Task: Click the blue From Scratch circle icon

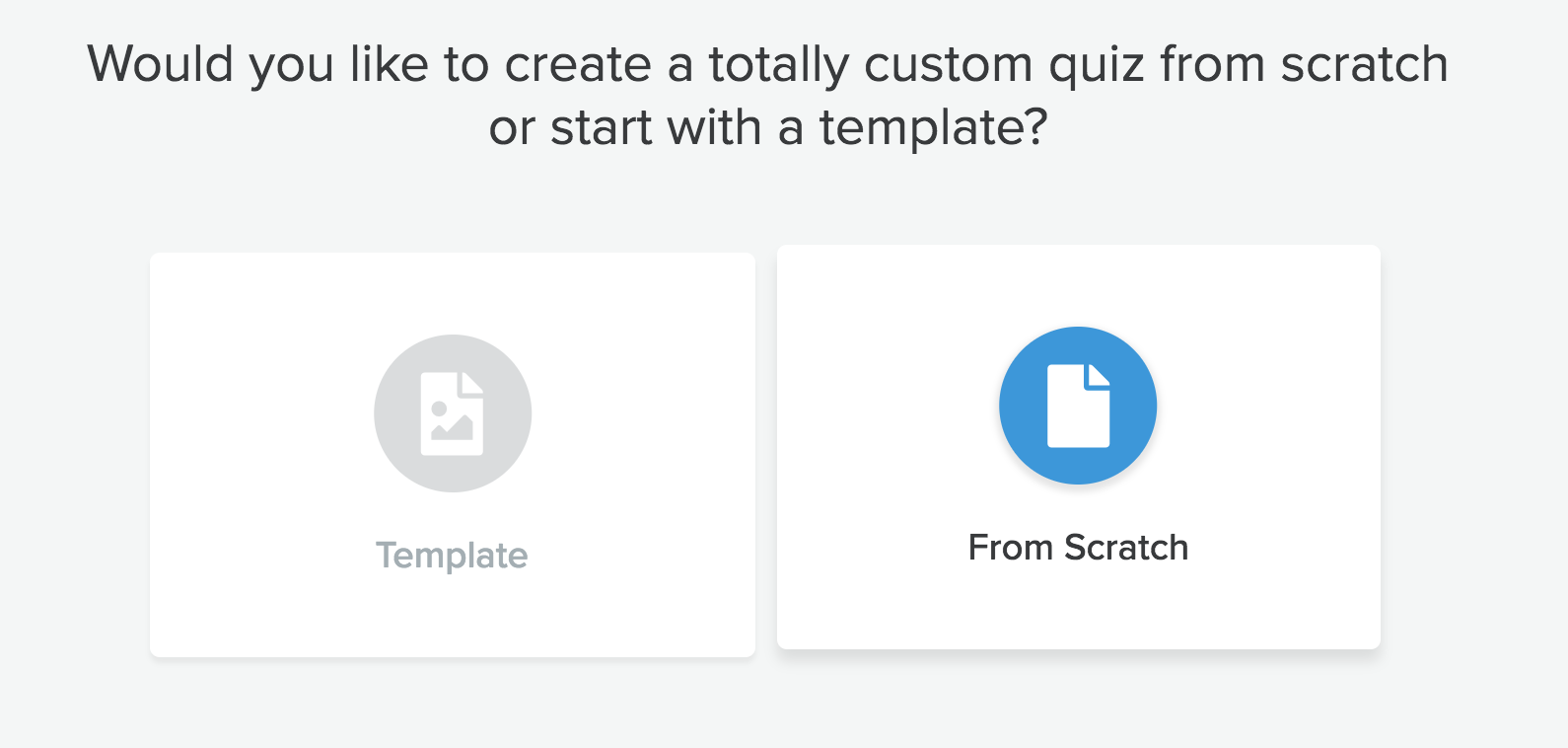Action: click(1078, 406)
